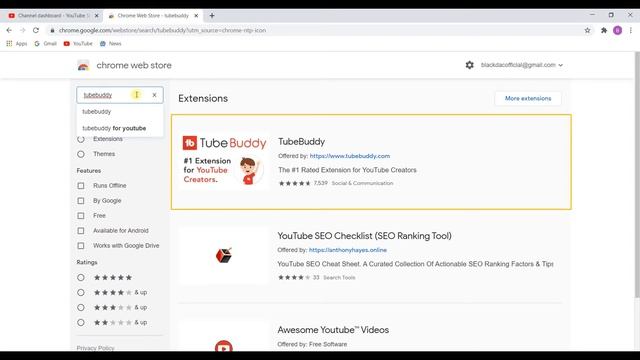
Task: Enable the Runs Offline checkbox
Action: click(x=81, y=186)
